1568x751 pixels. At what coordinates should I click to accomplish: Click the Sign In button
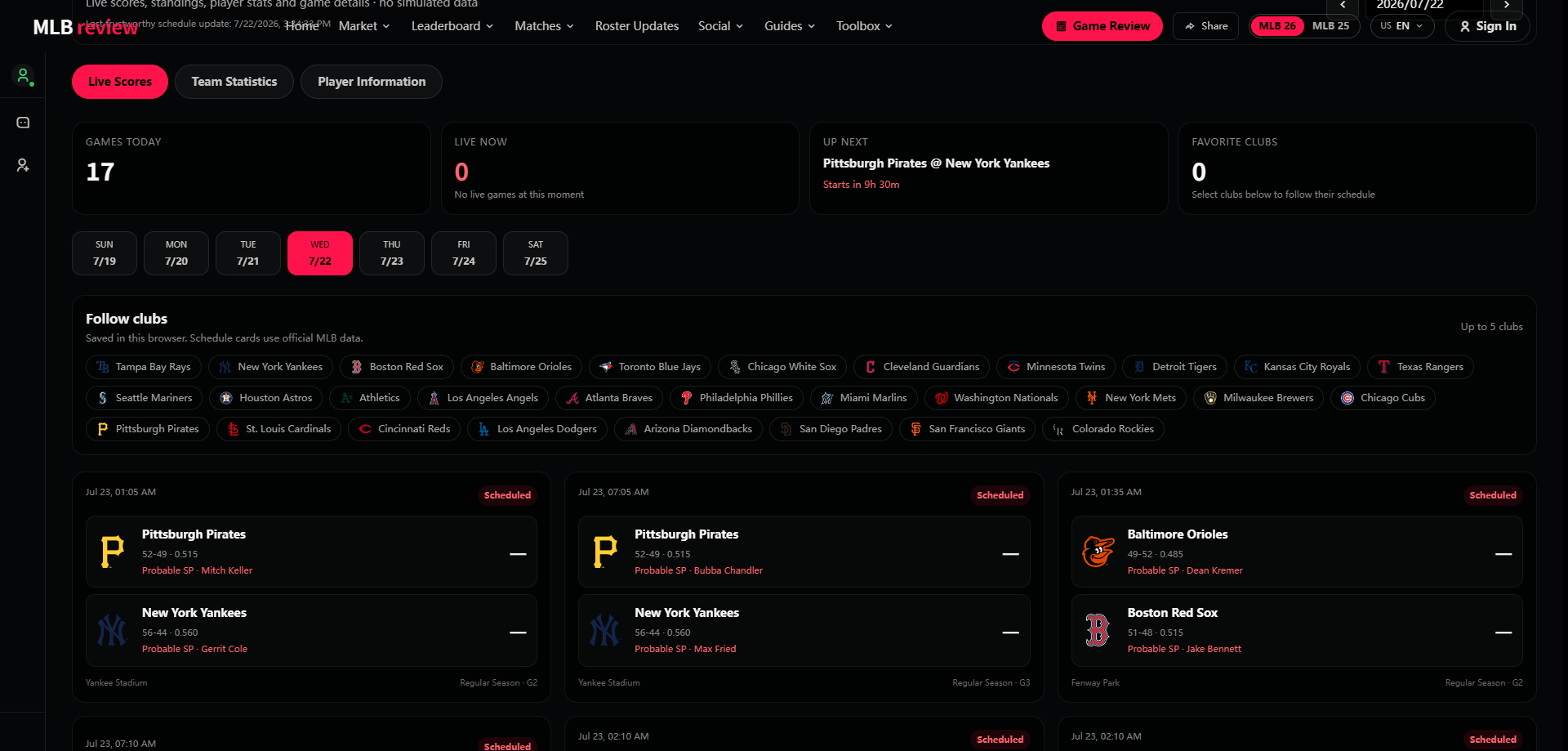tap(1487, 26)
